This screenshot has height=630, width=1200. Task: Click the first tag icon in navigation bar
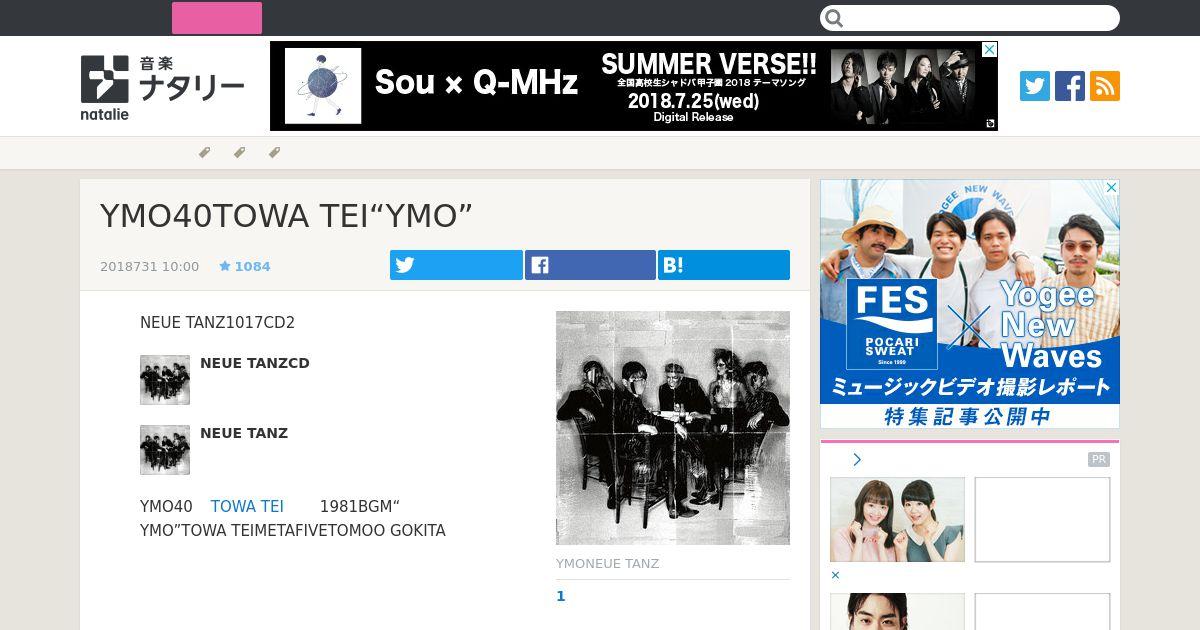(204, 153)
